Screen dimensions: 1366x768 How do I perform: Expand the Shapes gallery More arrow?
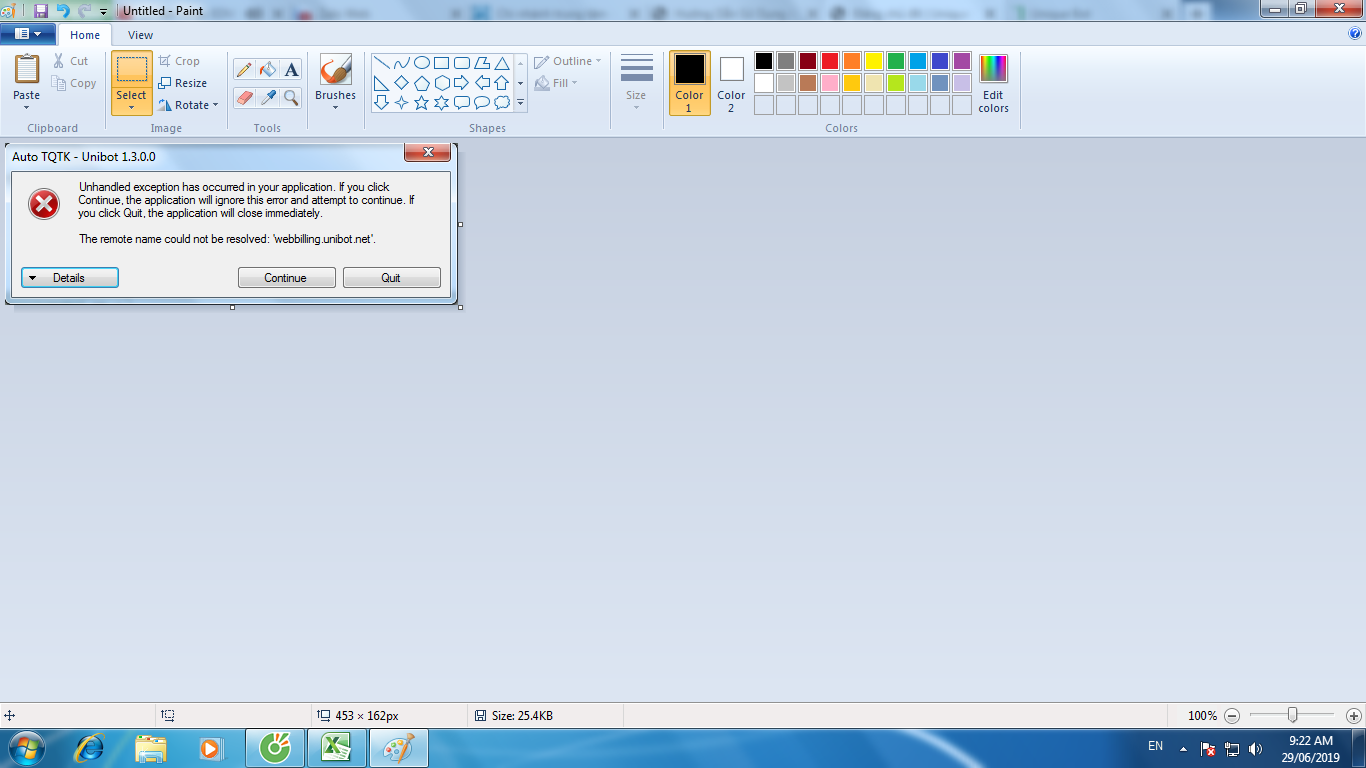click(x=520, y=102)
